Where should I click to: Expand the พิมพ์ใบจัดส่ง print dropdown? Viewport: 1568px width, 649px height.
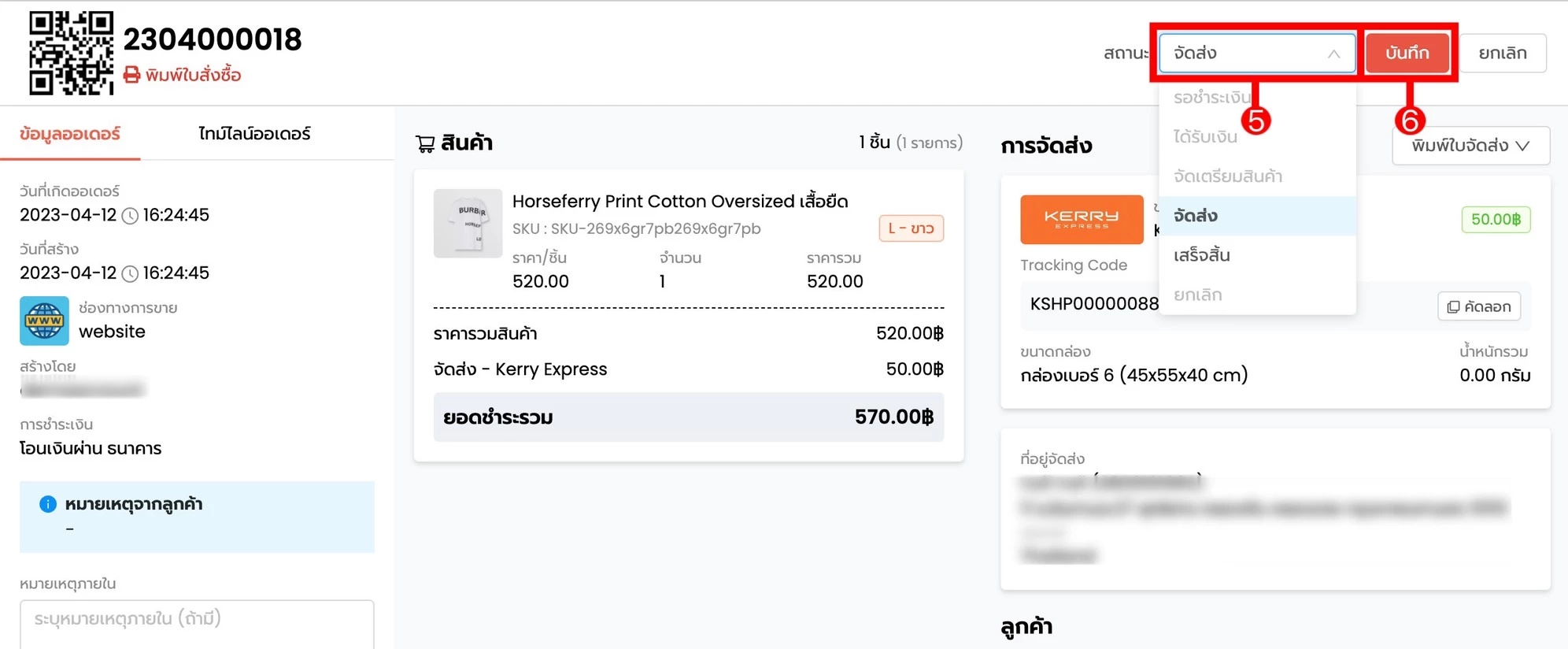(1470, 146)
